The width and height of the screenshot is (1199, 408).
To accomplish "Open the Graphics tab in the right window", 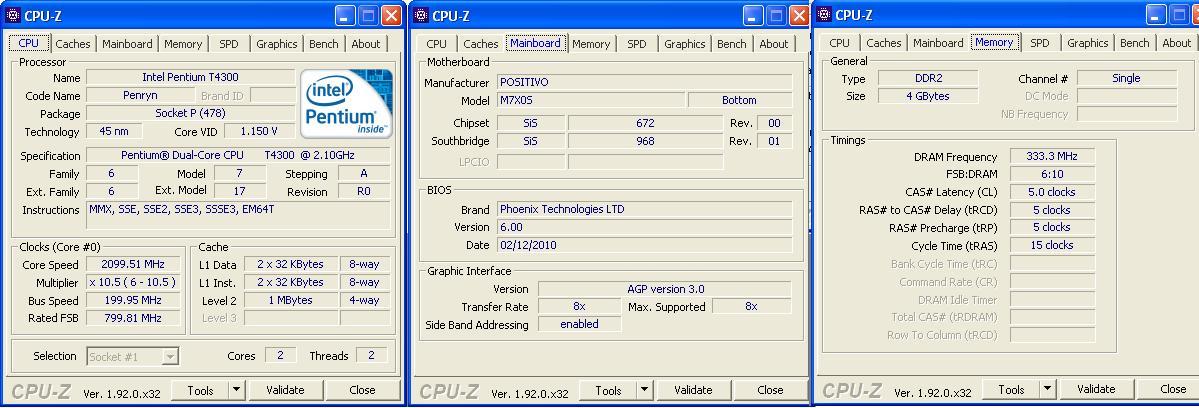I will [x=1087, y=43].
